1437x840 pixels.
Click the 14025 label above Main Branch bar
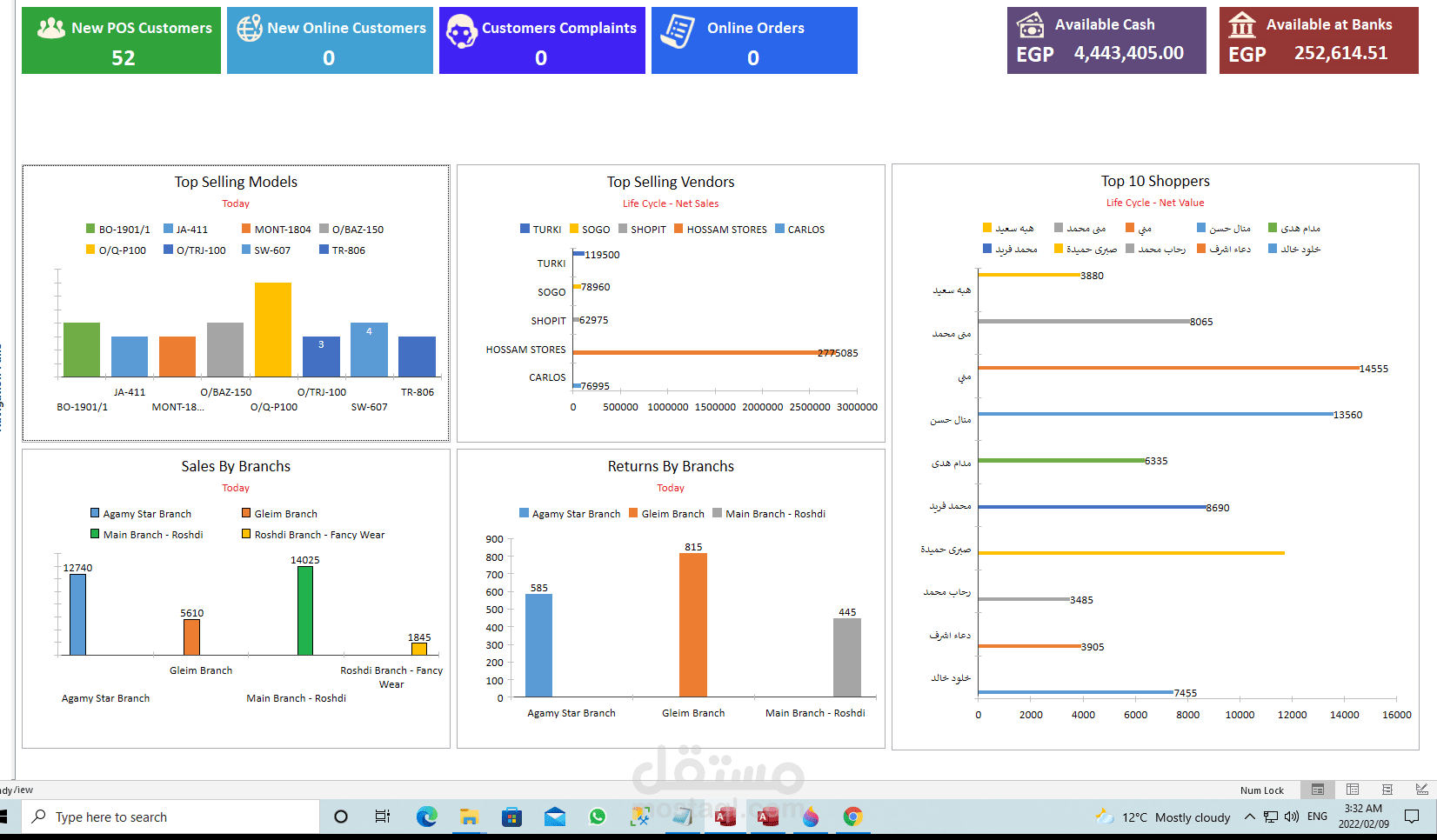305,560
